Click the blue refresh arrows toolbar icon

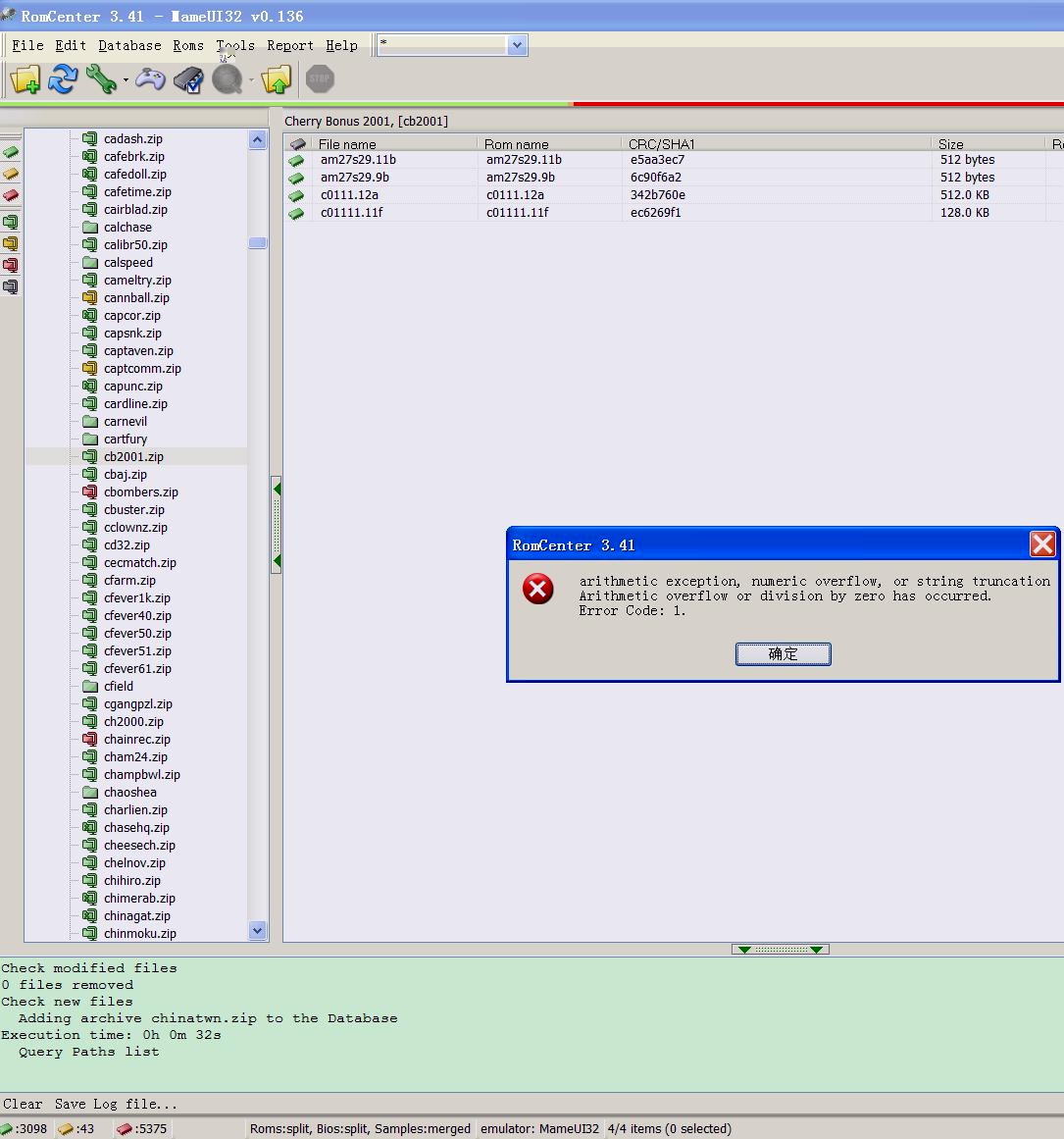click(x=63, y=79)
